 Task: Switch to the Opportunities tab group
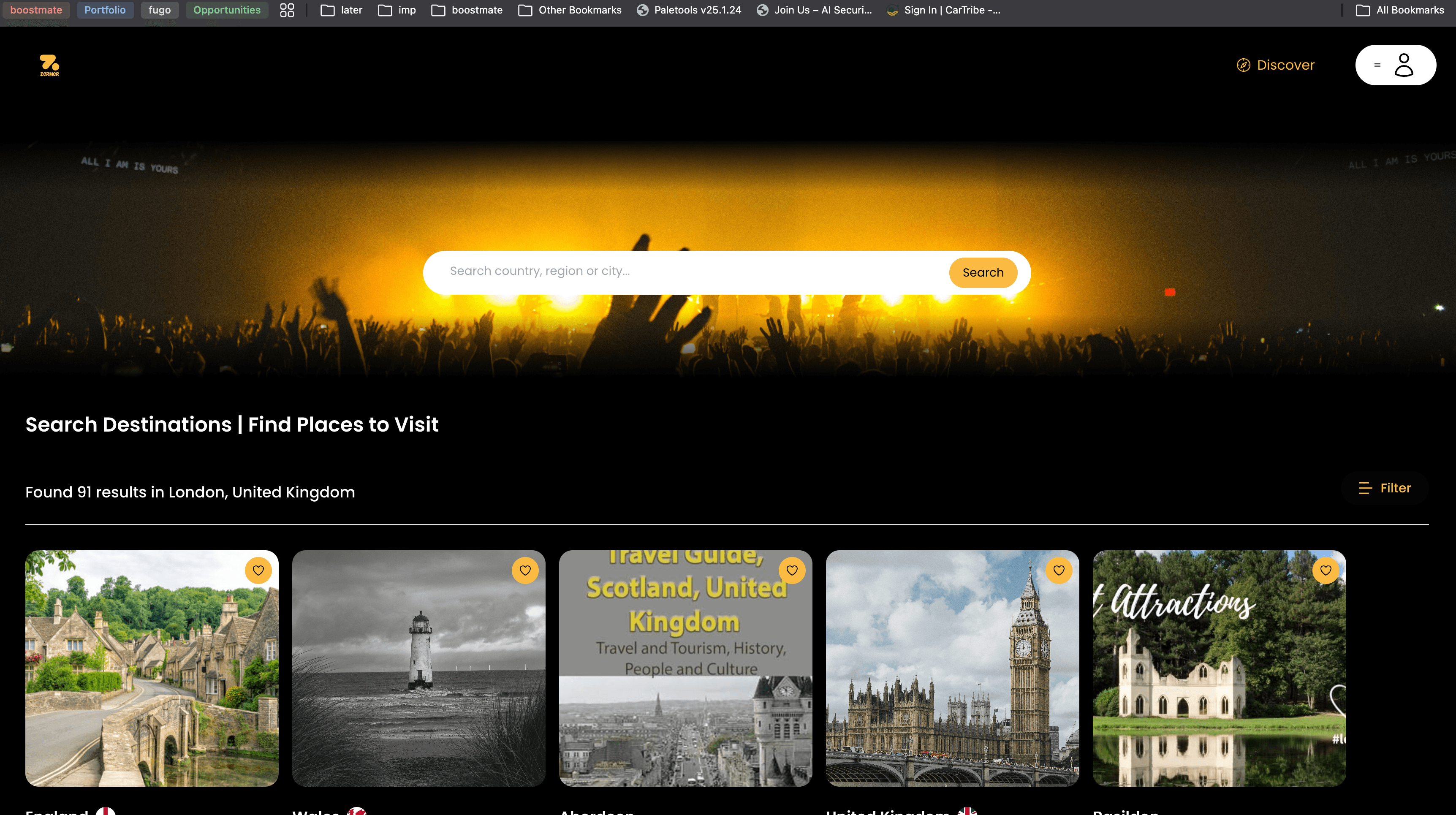(x=227, y=10)
